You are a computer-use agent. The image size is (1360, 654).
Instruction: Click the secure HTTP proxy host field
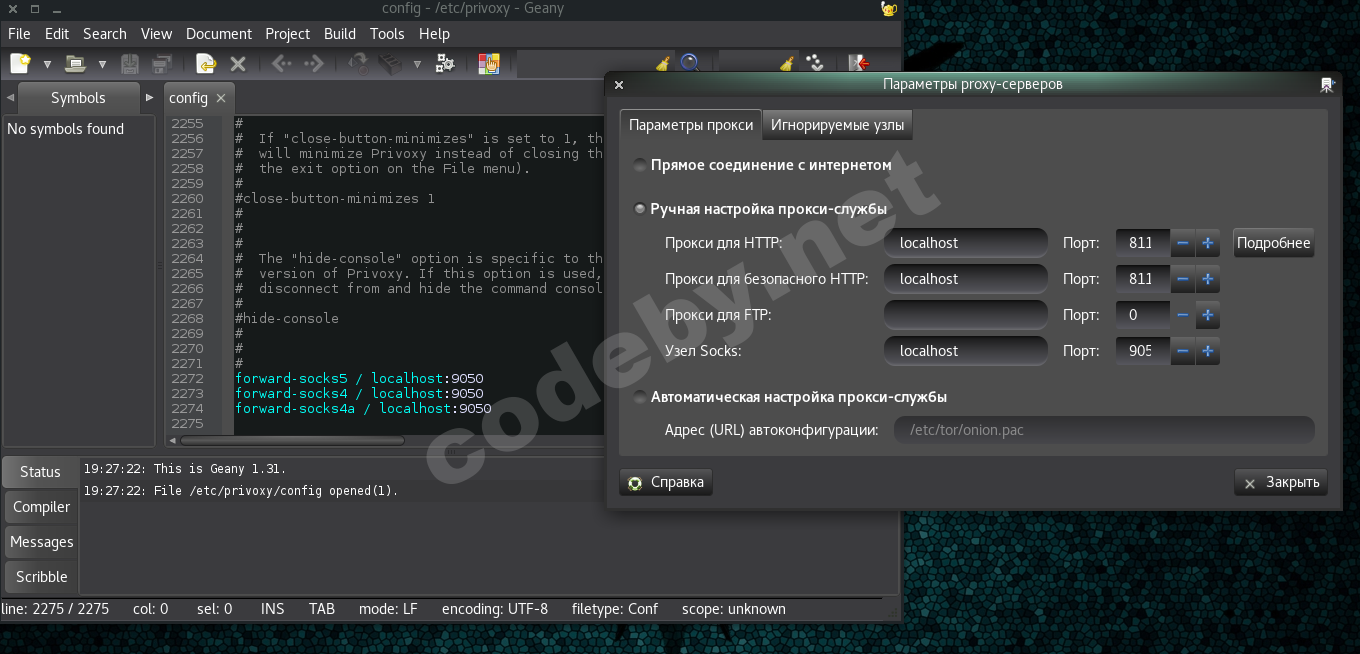click(x=966, y=279)
